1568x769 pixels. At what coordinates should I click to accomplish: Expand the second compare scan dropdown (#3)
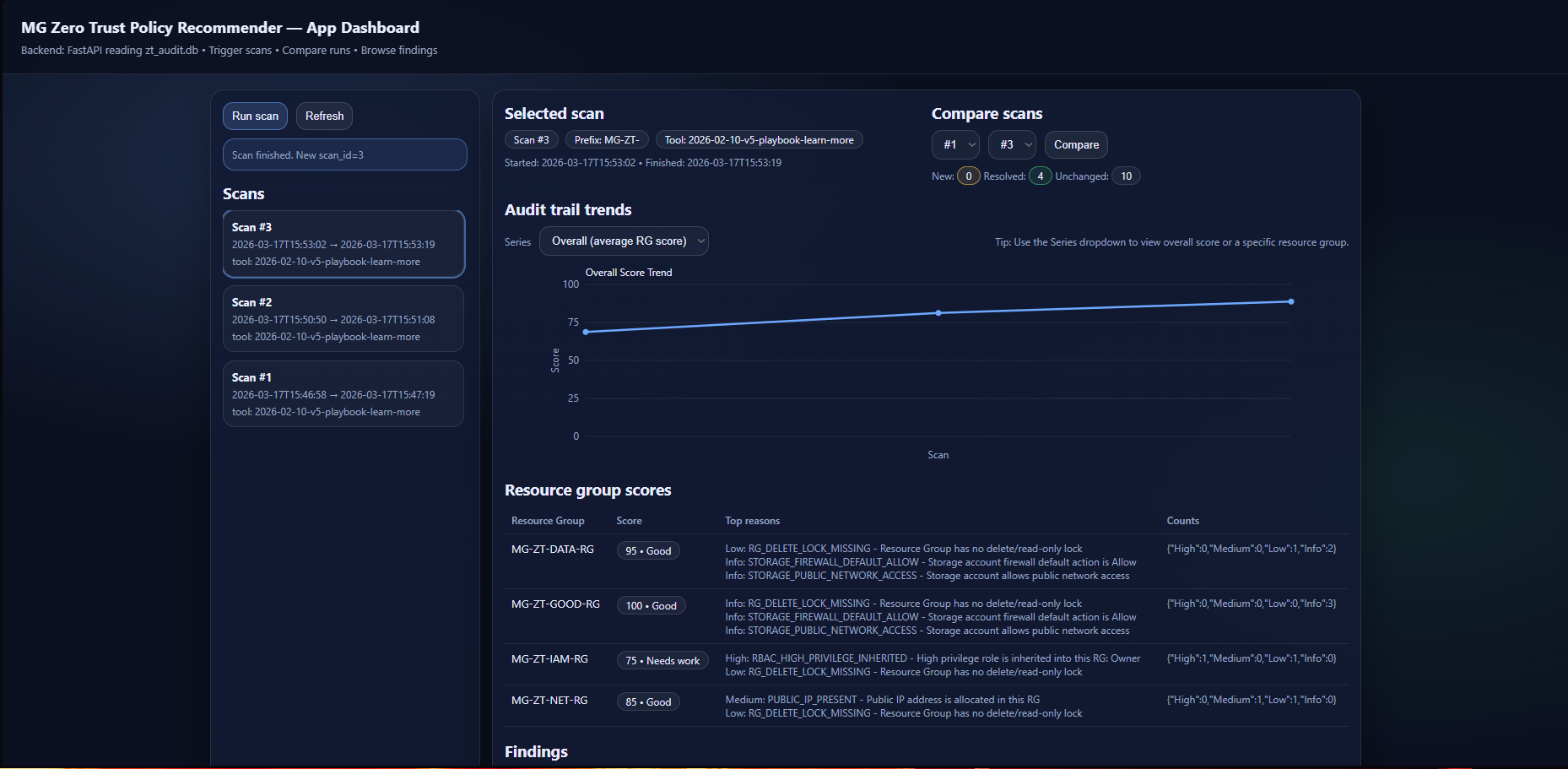tap(1012, 145)
